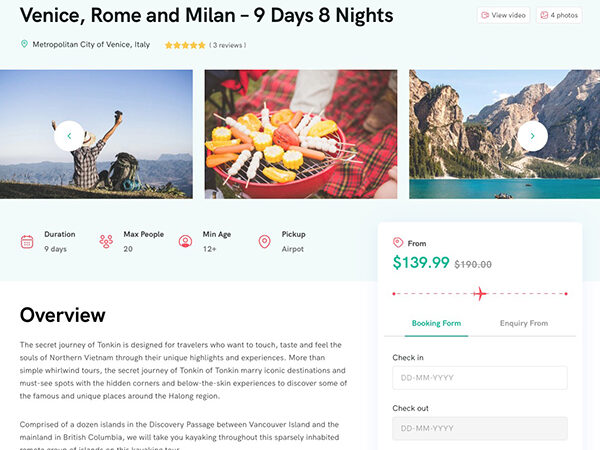
Task: Click the five-star rating icons
Action: 185,45
